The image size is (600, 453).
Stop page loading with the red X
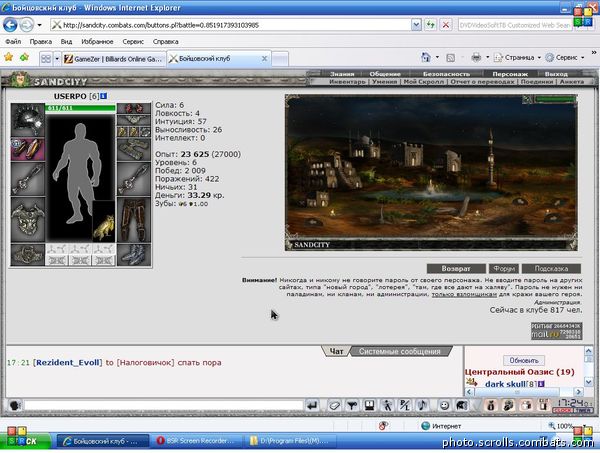(x=446, y=25)
